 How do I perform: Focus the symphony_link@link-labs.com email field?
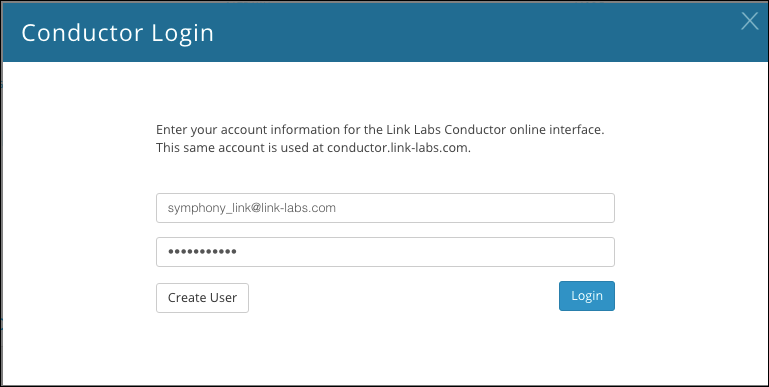point(385,208)
